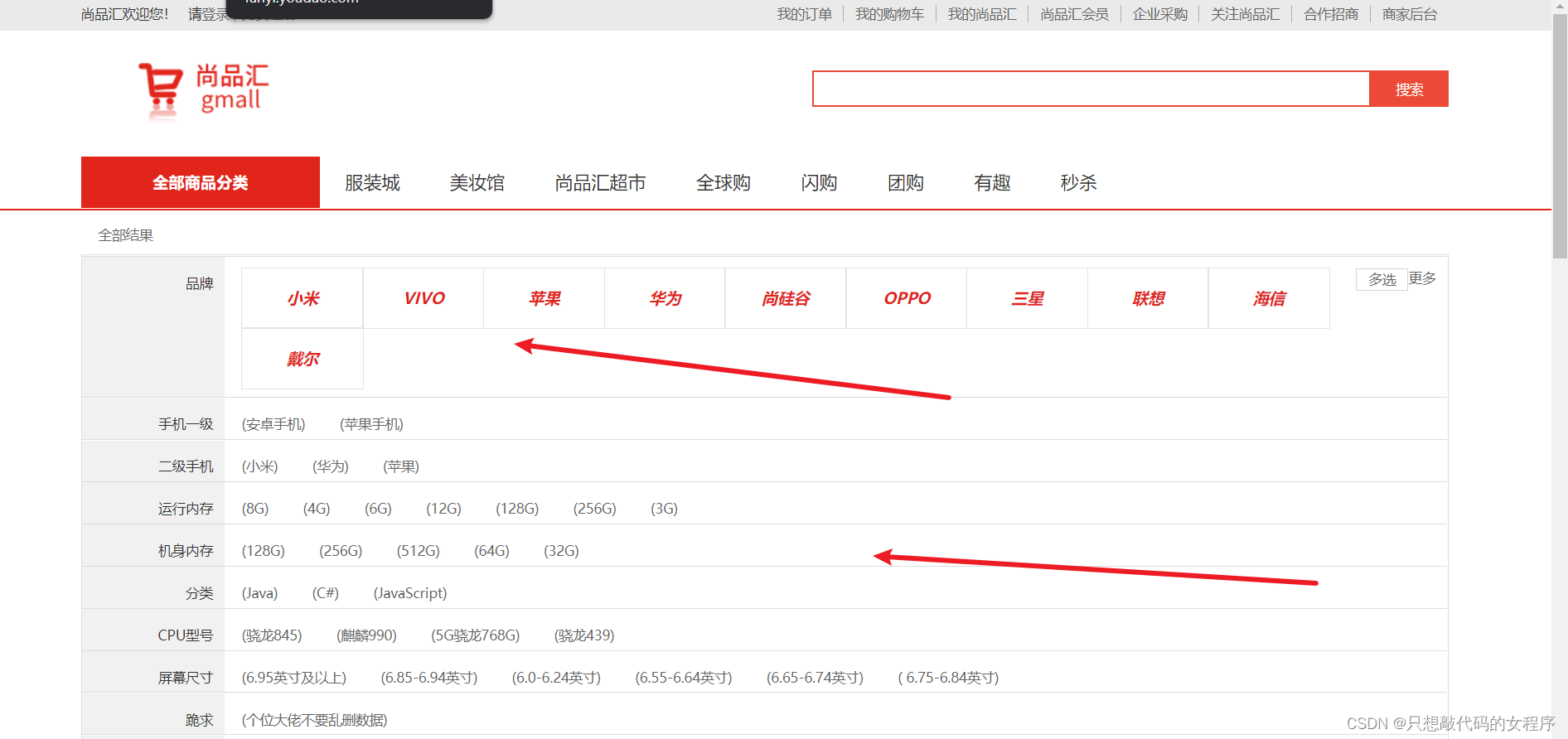Open 我的订单 in top bar
1568x739 pixels.
point(805,14)
